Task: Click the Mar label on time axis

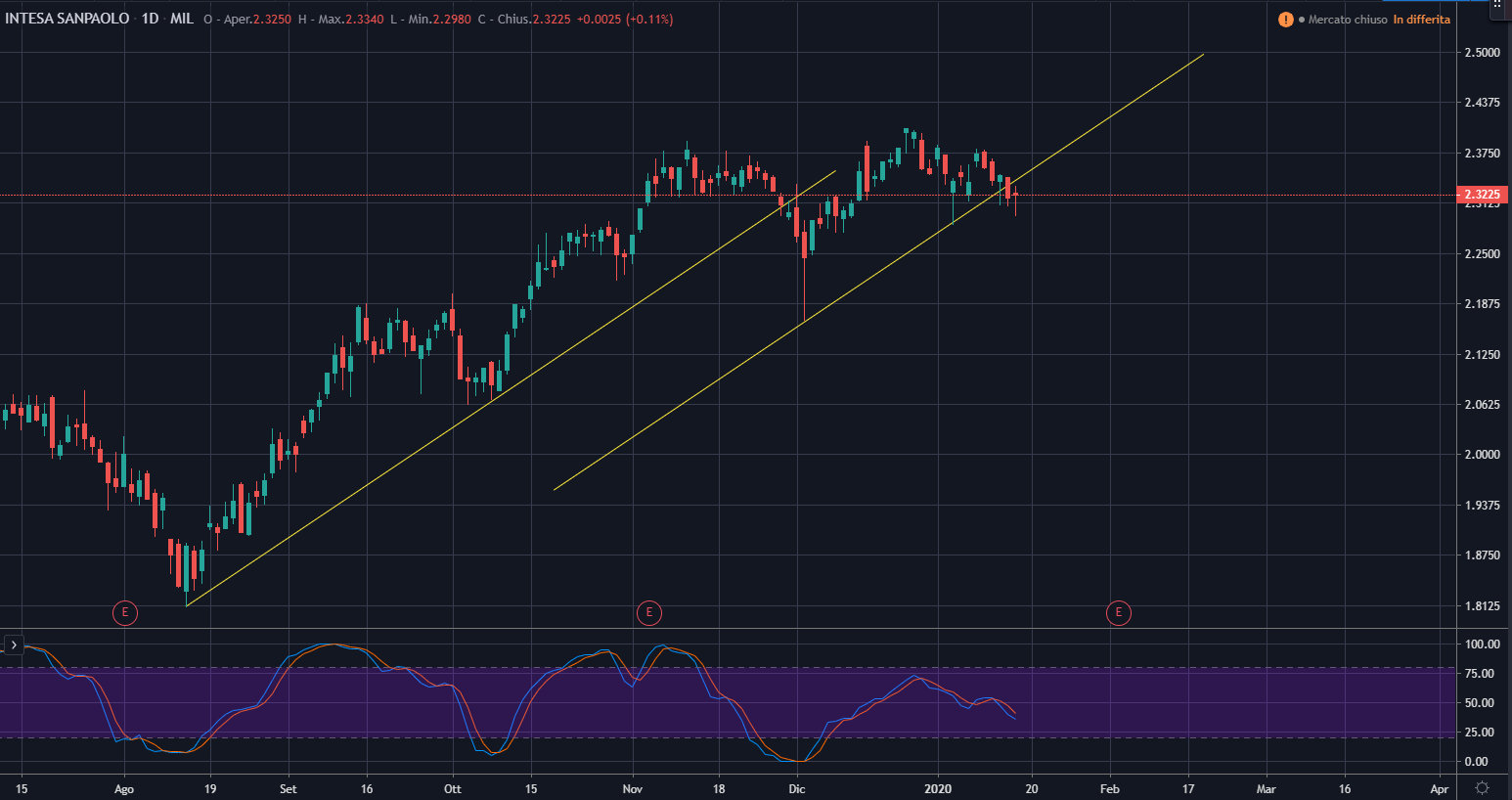Action: 1267,788
